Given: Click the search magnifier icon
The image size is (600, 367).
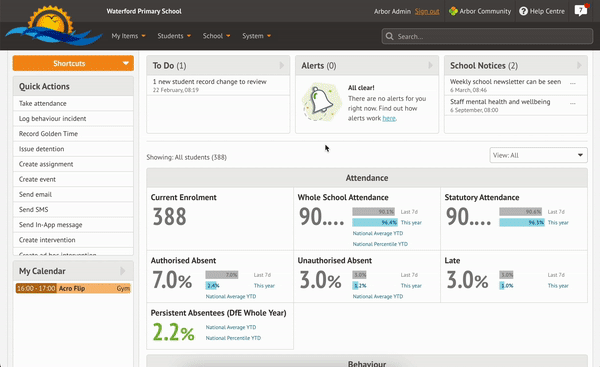Looking at the screenshot, I should point(390,36).
